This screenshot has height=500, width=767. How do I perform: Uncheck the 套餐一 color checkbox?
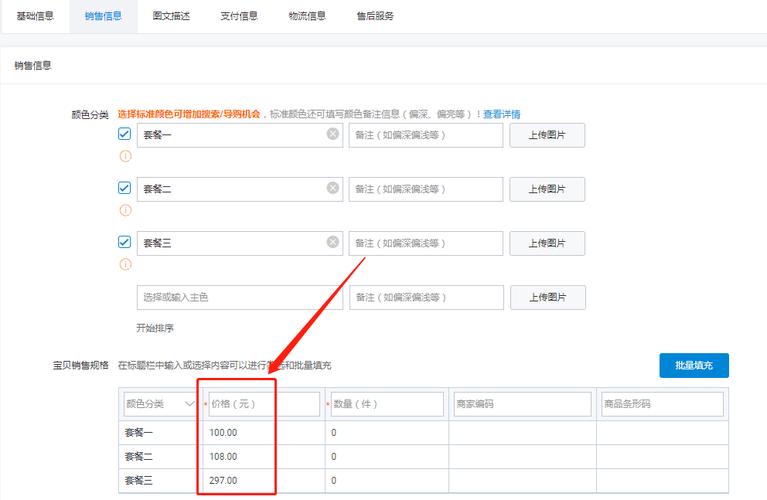(x=125, y=134)
